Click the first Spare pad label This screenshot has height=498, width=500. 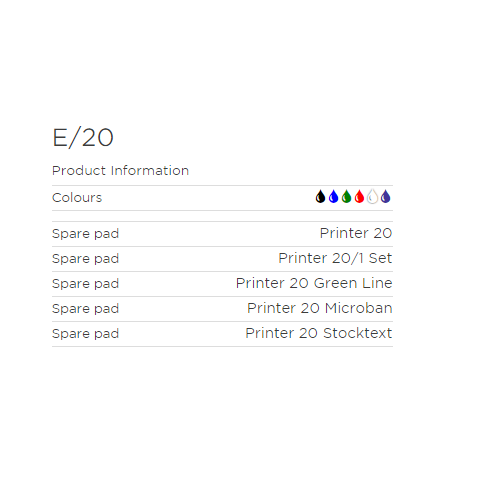point(86,234)
